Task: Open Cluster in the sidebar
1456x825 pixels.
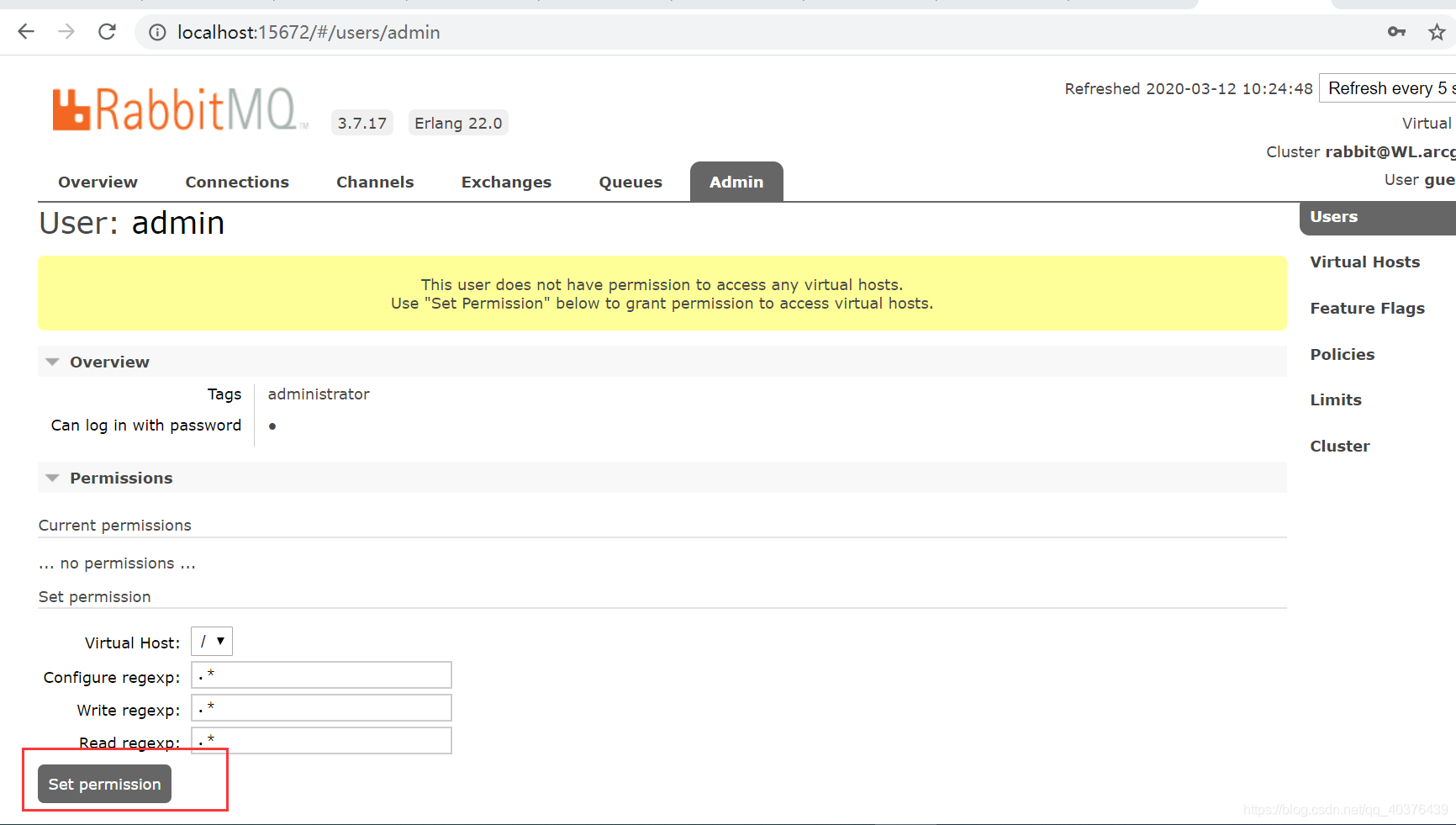Action: click(1339, 447)
